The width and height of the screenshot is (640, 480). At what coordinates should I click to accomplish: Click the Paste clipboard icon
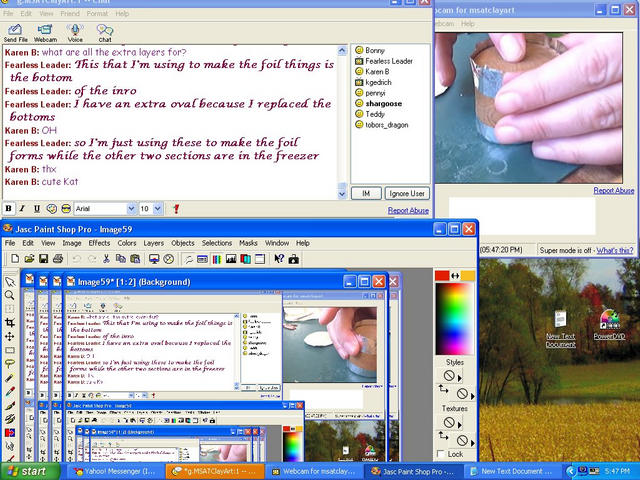pos(135,259)
